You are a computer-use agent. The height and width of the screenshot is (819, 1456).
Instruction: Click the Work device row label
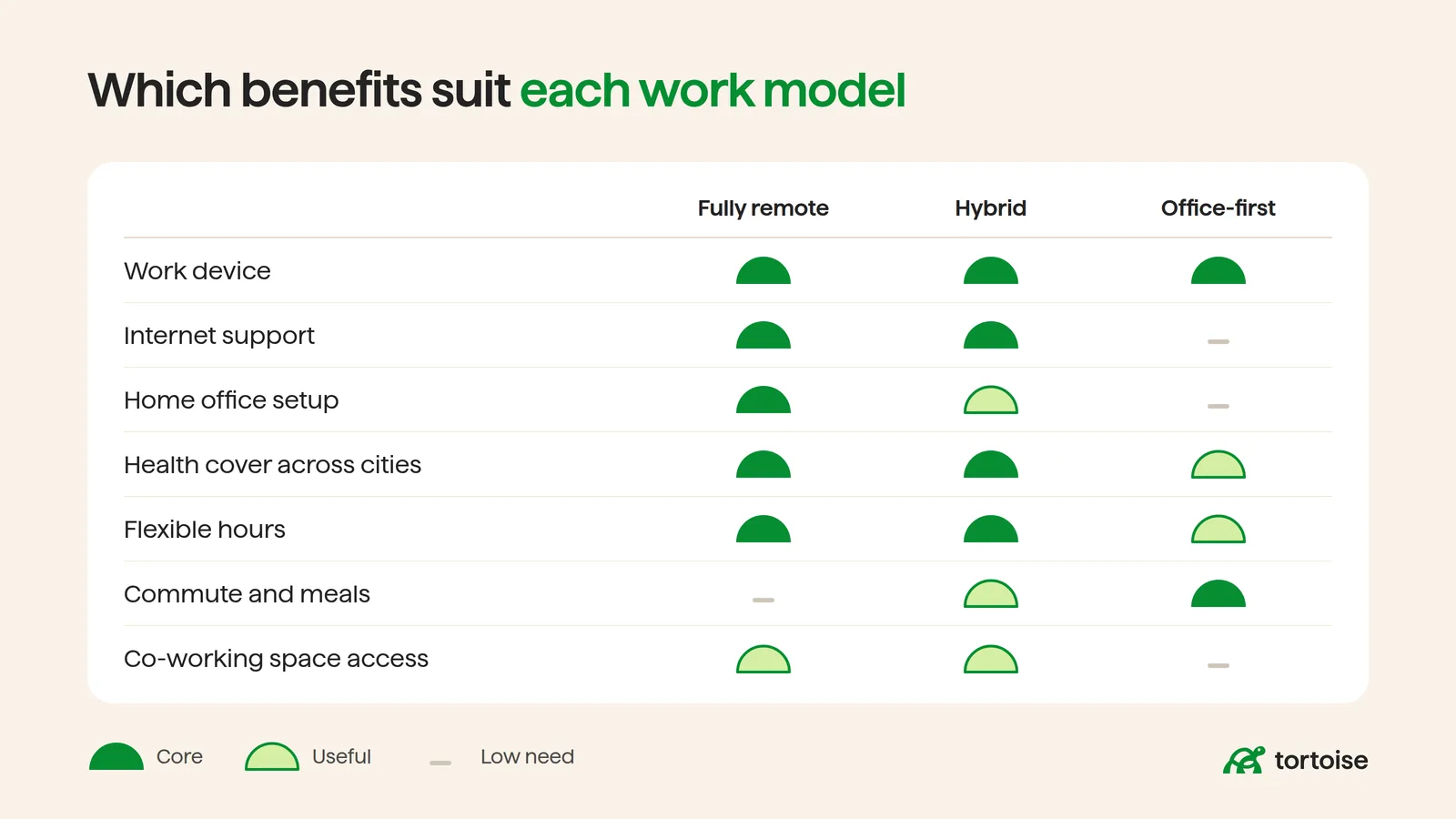click(197, 271)
